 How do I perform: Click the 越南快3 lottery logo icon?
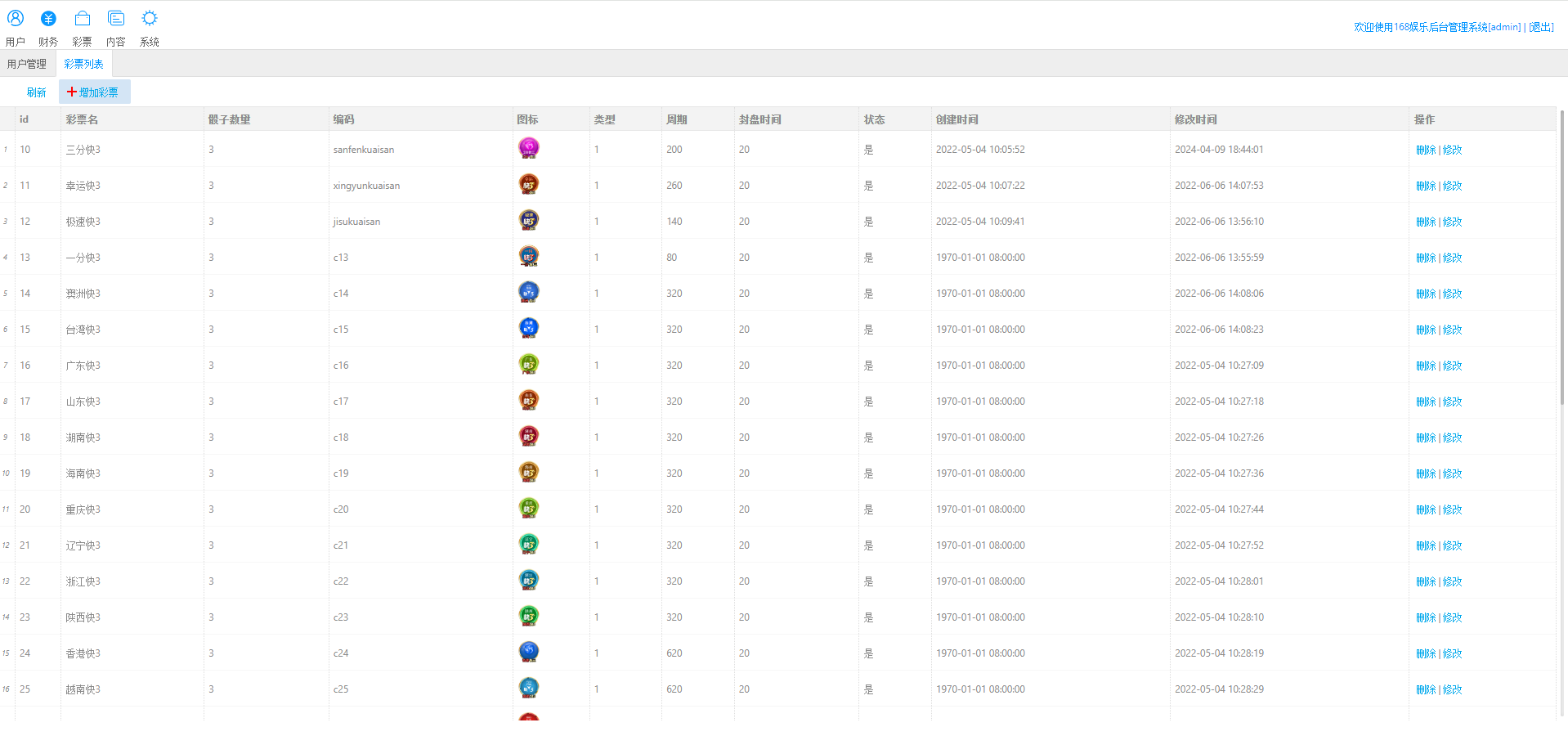pos(529,688)
